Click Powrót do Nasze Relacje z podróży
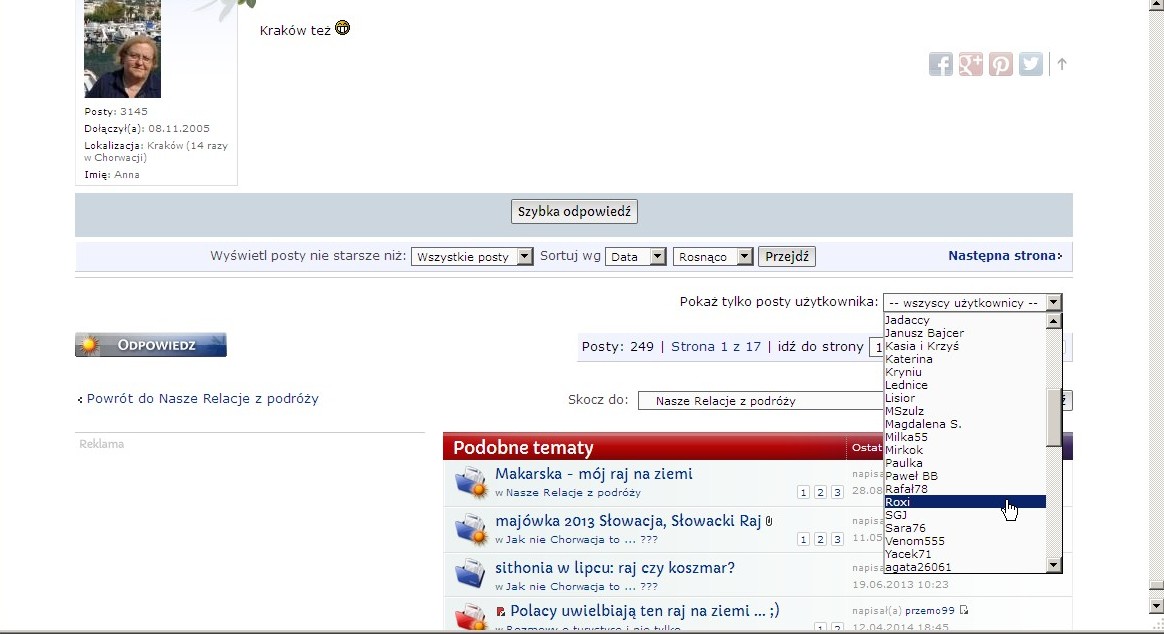The image size is (1164, 634). point(202,398)
